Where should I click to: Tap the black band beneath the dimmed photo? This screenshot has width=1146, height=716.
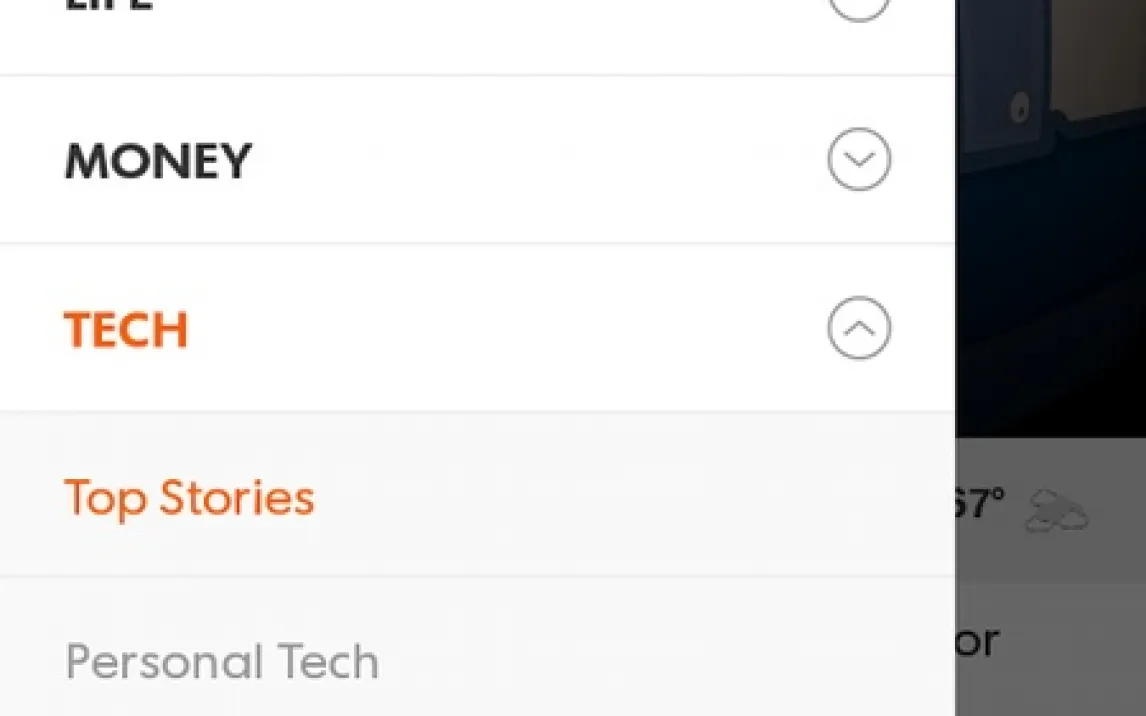pyautogui.click(x=1050, y=400)
